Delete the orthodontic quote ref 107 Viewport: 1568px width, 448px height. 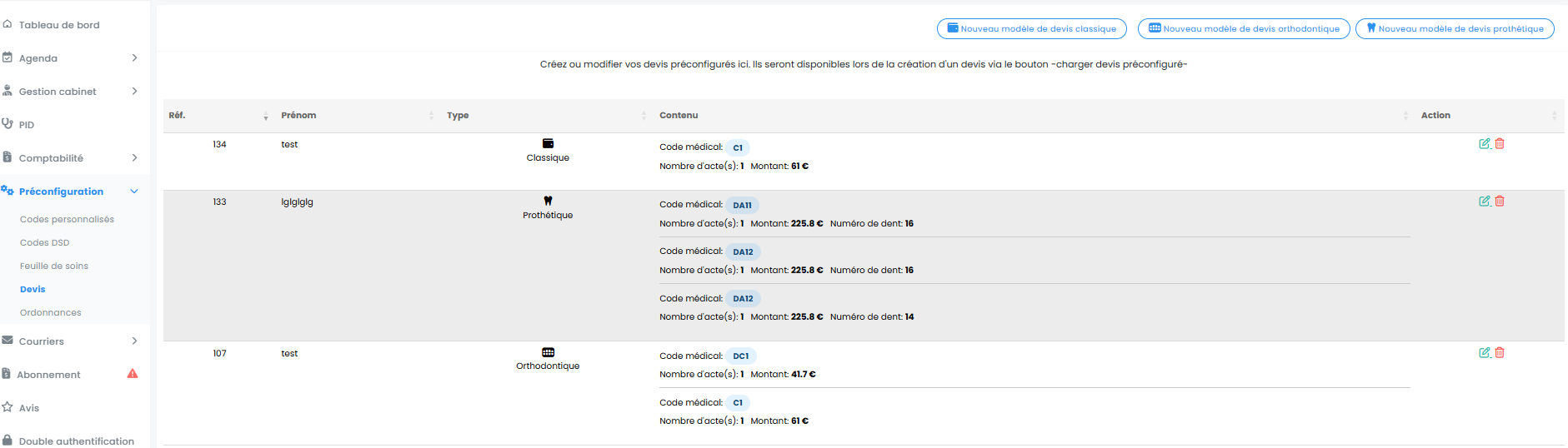1500,353
